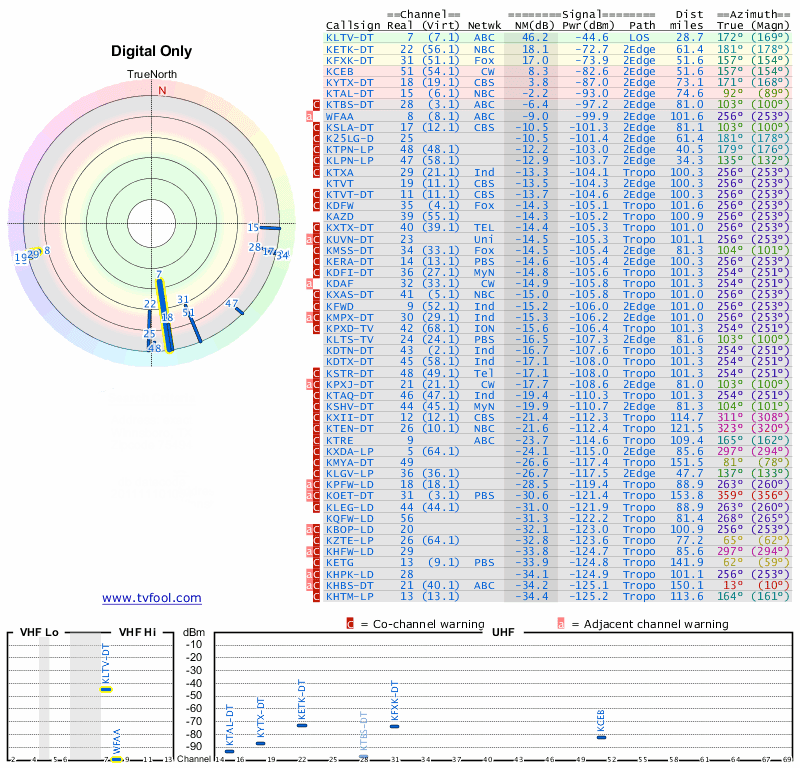Click the WFAA marker in the VHF Hi chart
Screen dimensions: 800x768
pyautogui.click(x=117, y=760)
